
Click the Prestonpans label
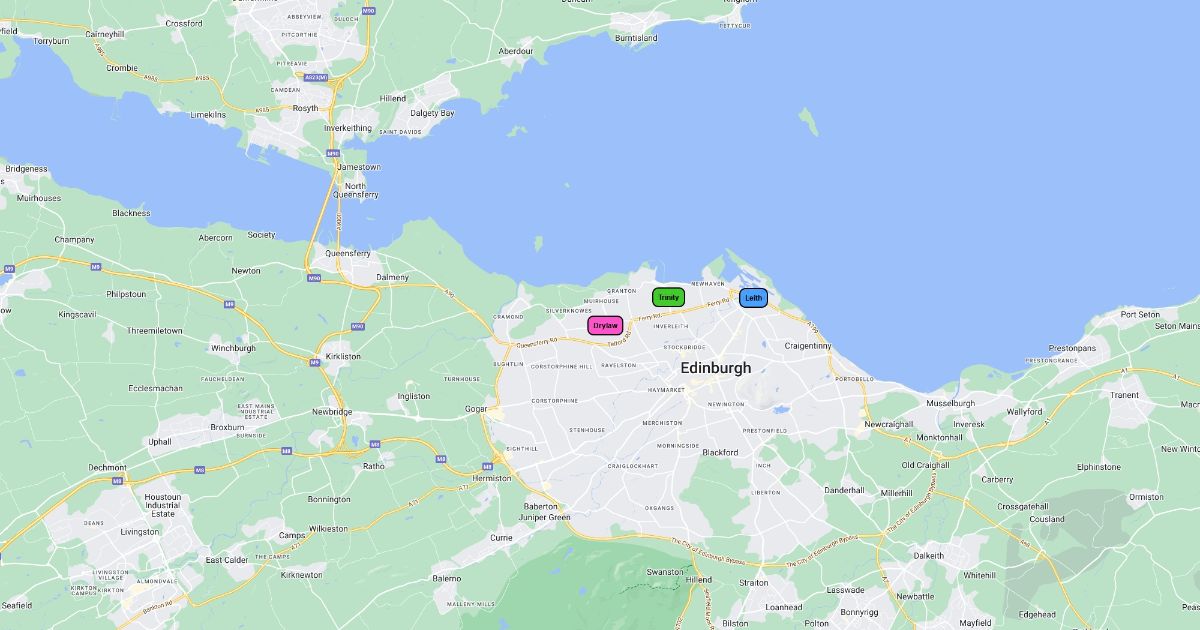(1072, 348)
